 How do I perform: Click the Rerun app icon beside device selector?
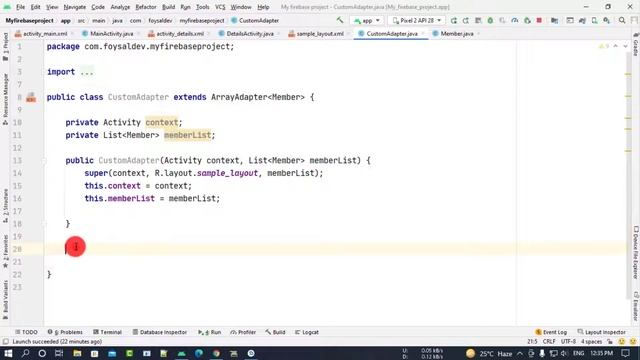point(453,20)
